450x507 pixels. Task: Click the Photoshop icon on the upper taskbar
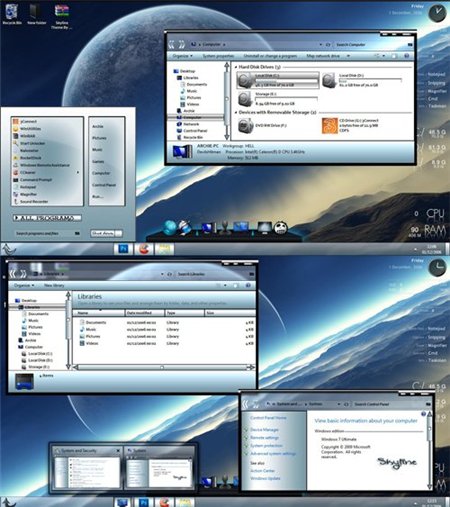(123, 249)
